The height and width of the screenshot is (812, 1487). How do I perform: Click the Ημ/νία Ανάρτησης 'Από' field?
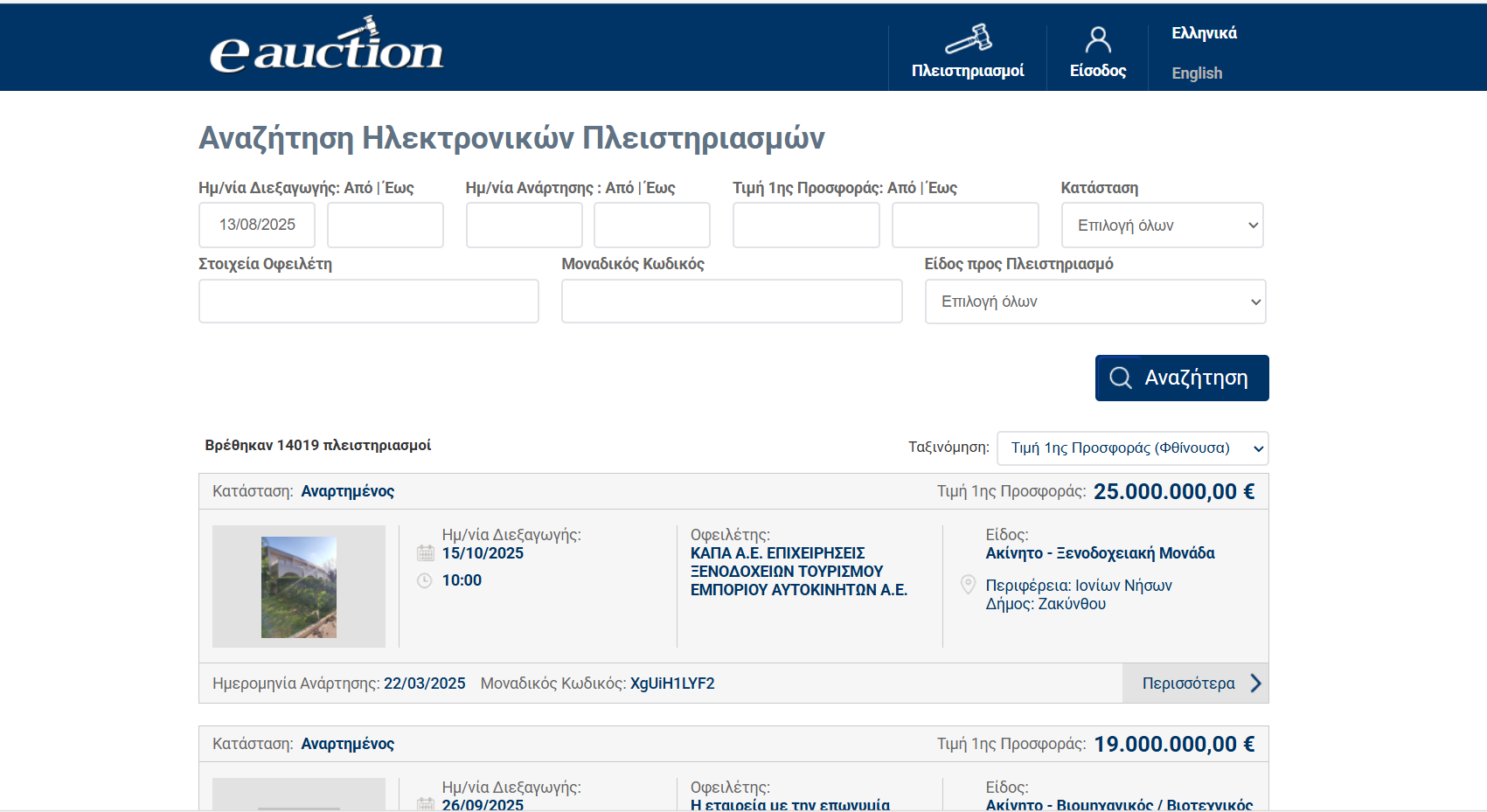point(524,226)
